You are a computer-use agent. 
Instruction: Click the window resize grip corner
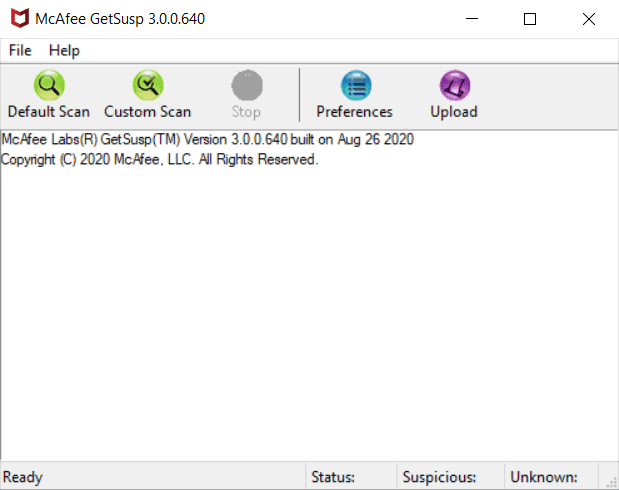612,482
